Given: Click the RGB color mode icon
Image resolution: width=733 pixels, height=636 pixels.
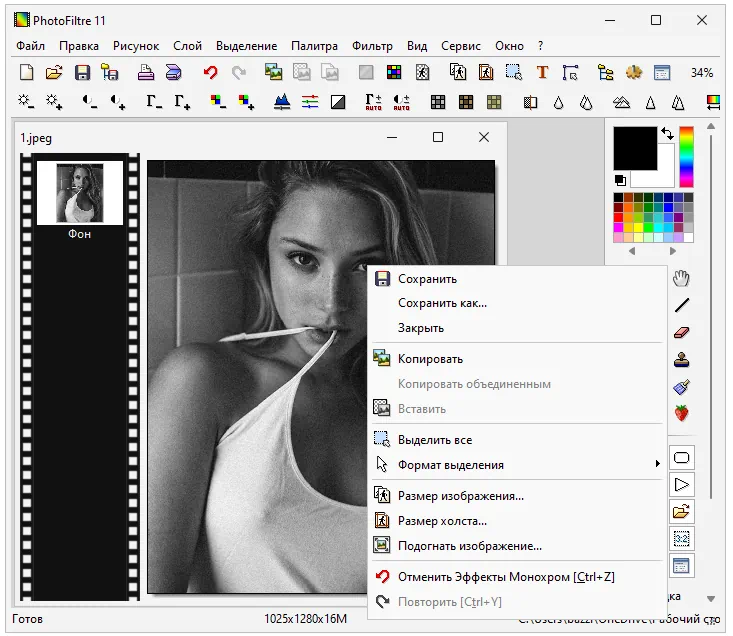Looking at the screenshot, I should (x=394, y=72).
